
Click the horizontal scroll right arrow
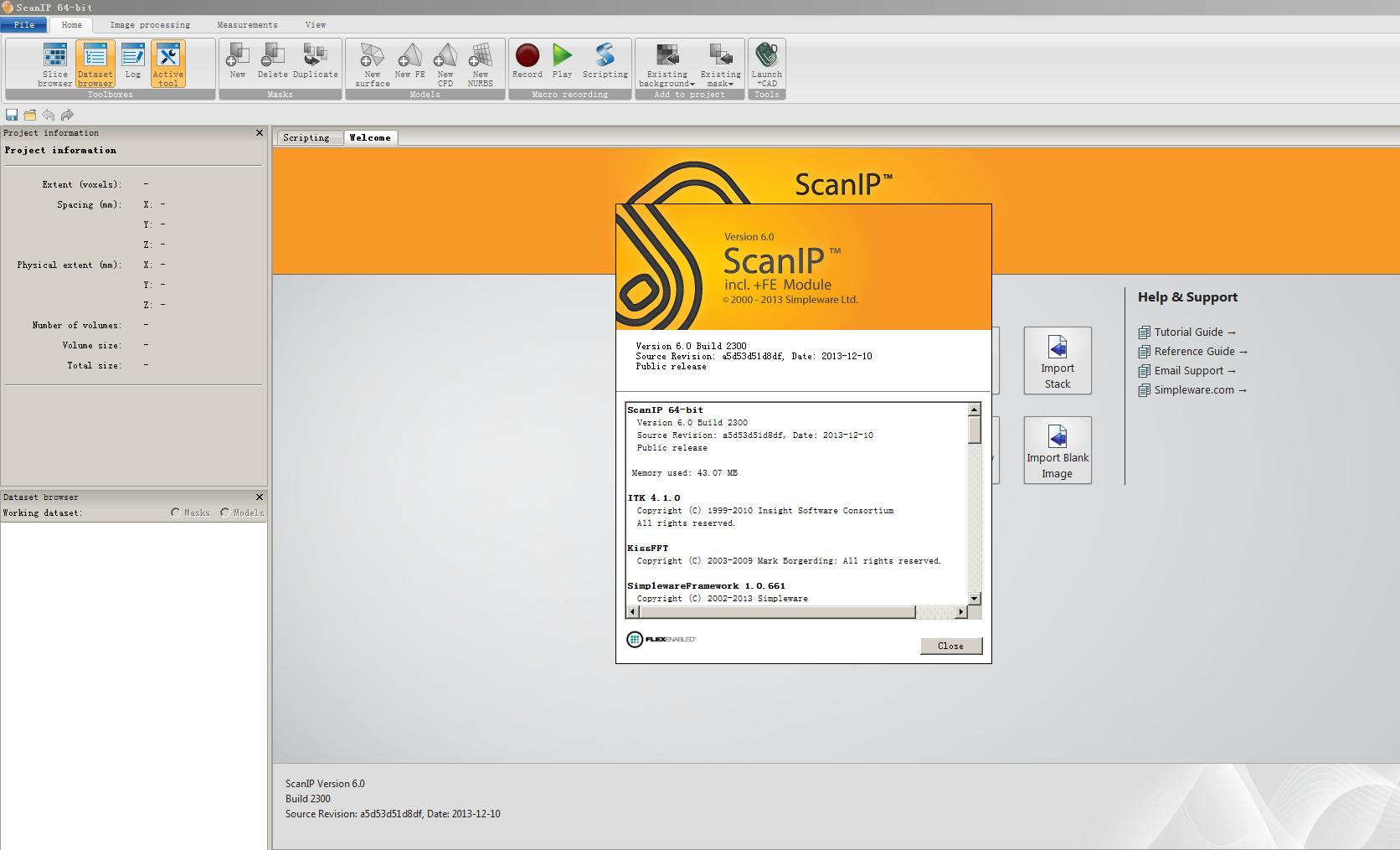pyautogui.click(x=961, y=612)
